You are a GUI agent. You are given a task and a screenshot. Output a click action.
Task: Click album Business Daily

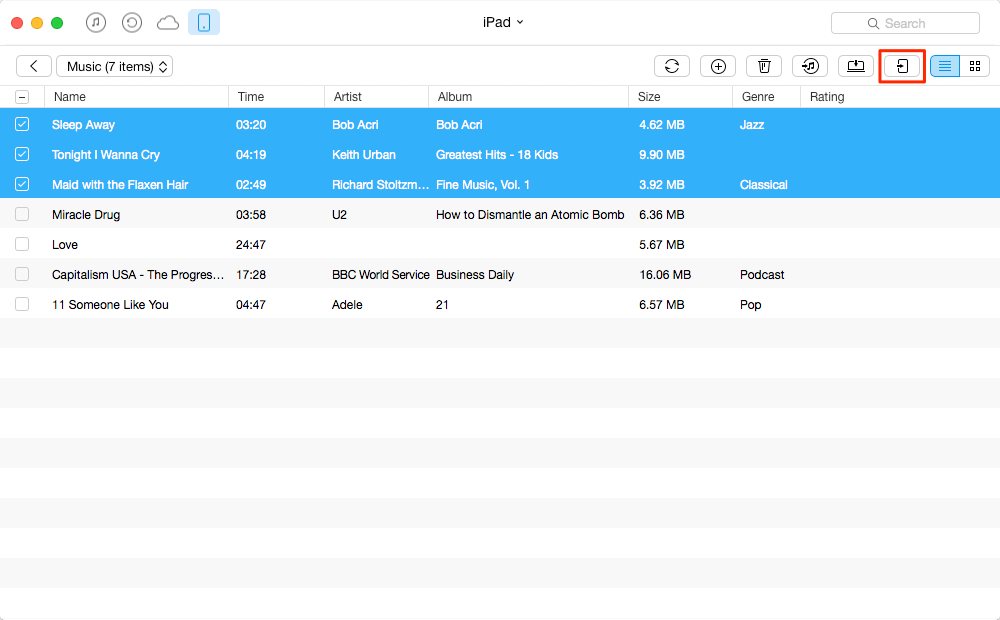point(475,275)
